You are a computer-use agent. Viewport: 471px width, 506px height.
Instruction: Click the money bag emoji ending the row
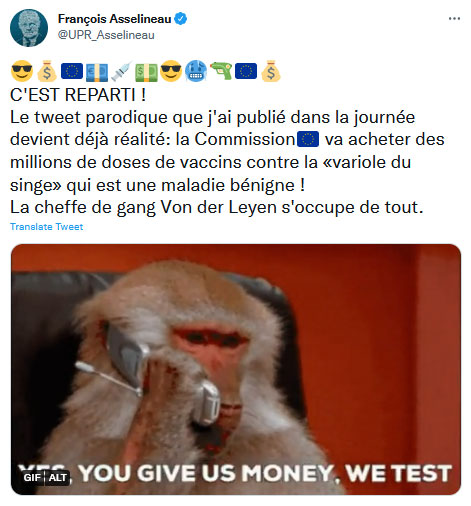271,71
